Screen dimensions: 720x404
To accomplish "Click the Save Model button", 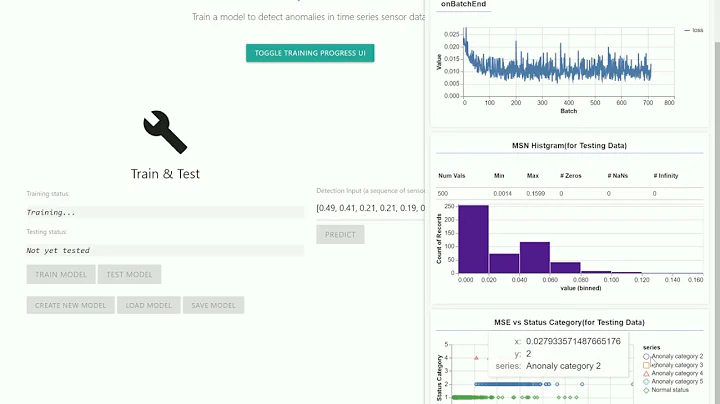I will click(x=214, y=305).
